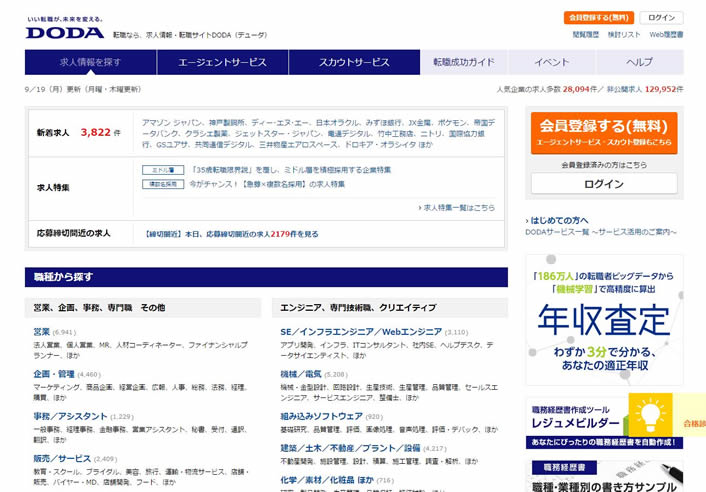Open the 販売/サービス job category
Viewport: 706px width, 492px height.
click(x=62, y=459)
